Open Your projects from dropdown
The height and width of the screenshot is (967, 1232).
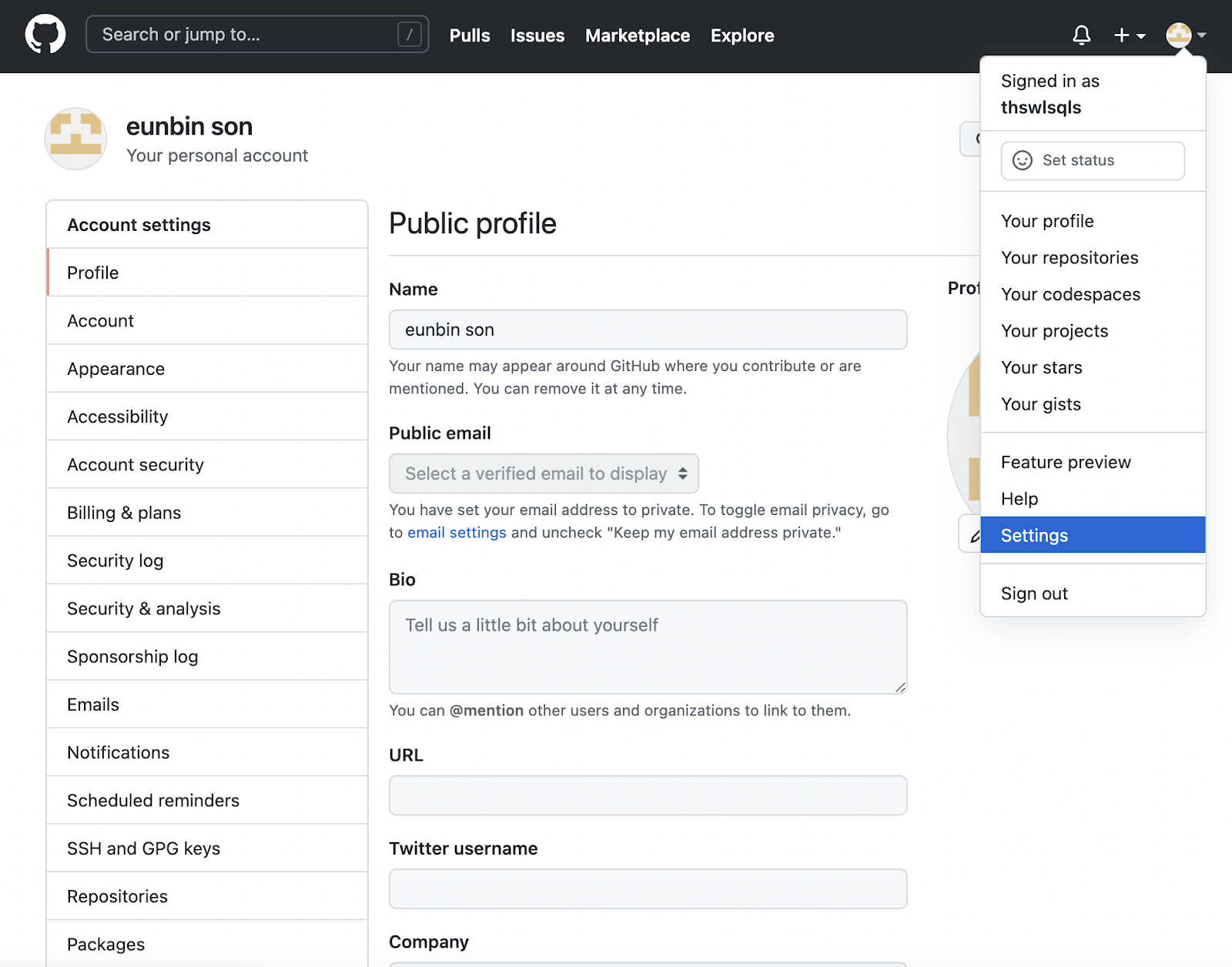[1093, 331]
